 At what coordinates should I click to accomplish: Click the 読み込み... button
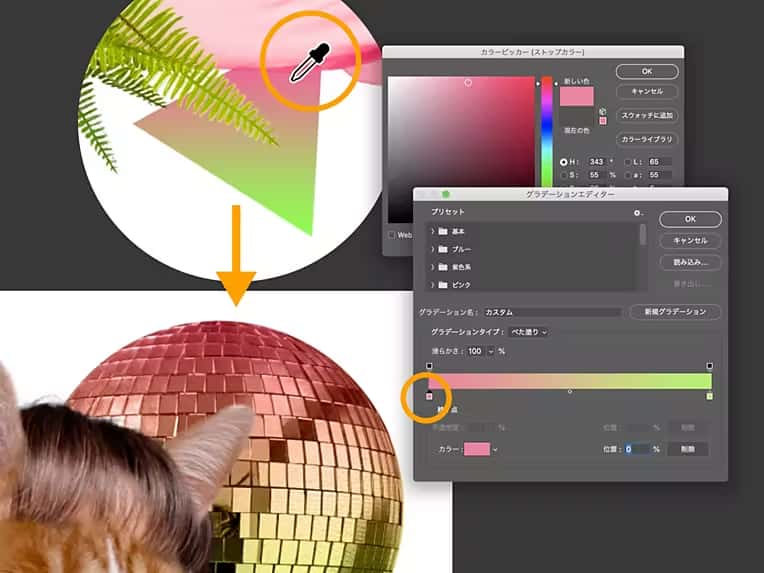(x=690, y=262)
